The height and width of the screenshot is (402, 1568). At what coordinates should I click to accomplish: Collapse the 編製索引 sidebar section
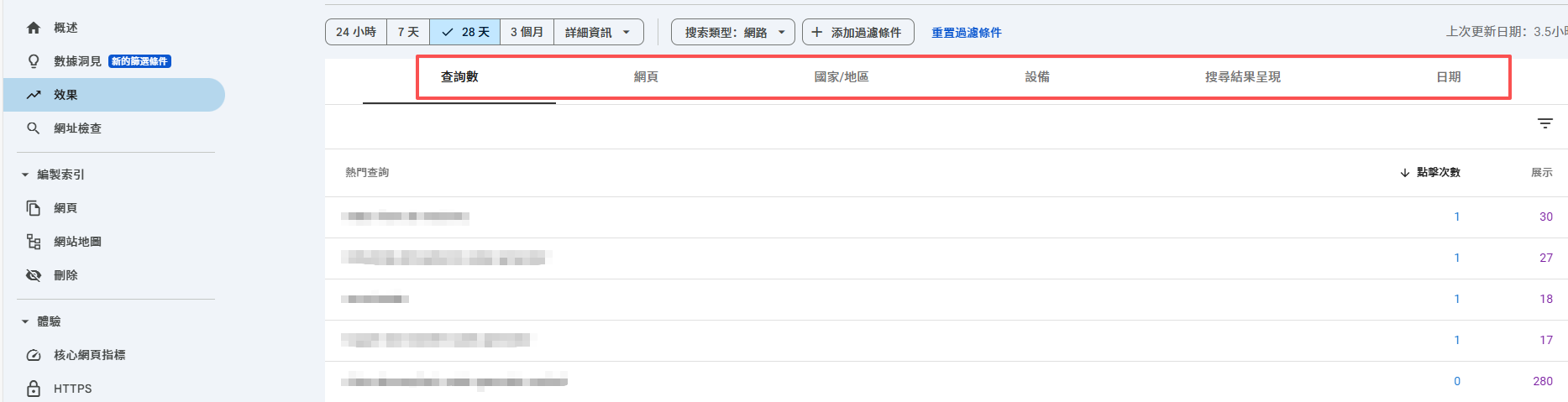pos(25,175)
